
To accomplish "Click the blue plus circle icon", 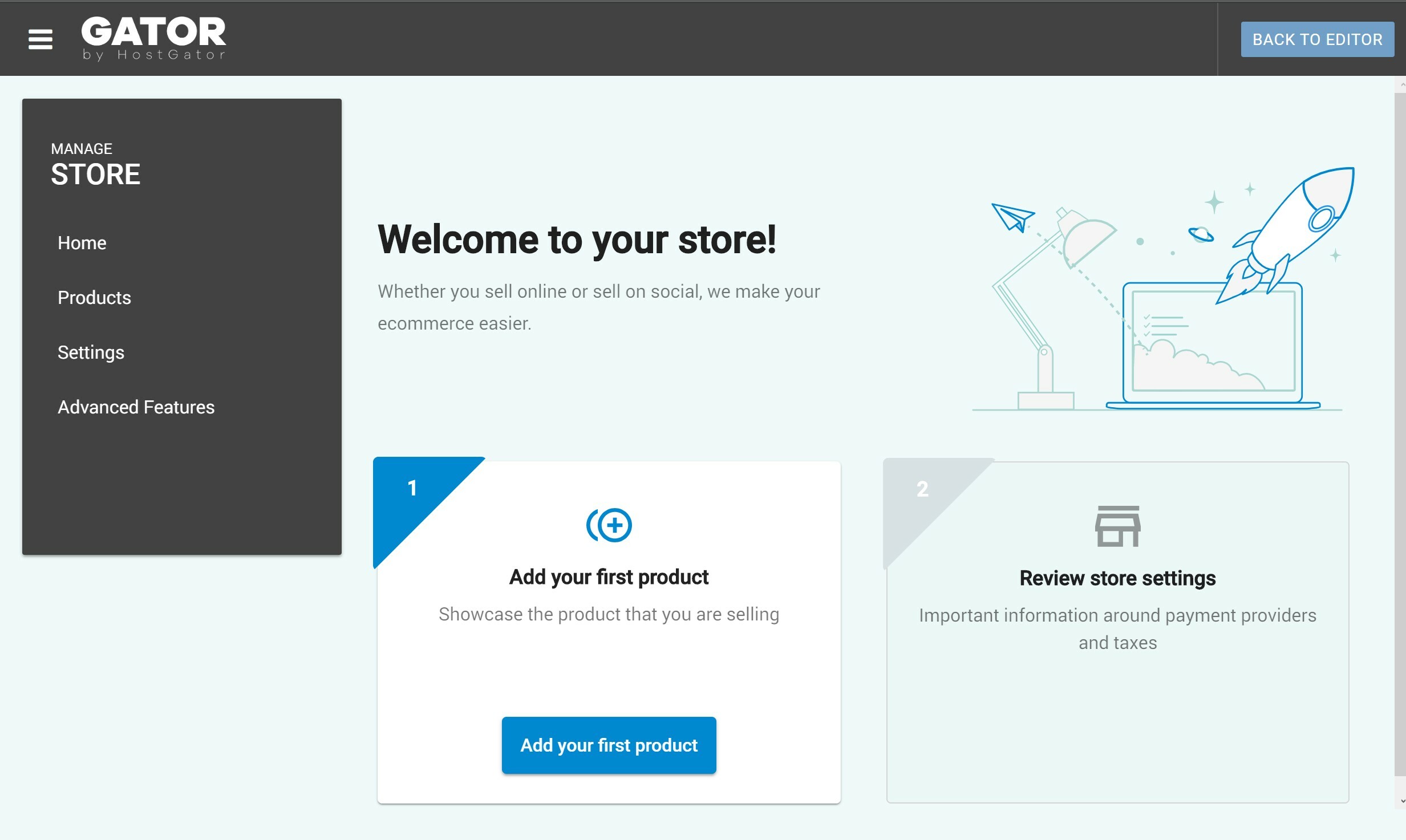I will pyautogui.click(x=609, y=525).
